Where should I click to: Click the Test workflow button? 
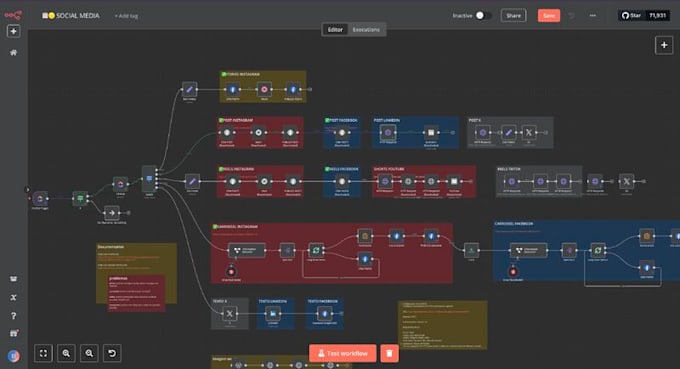[343, 353]
